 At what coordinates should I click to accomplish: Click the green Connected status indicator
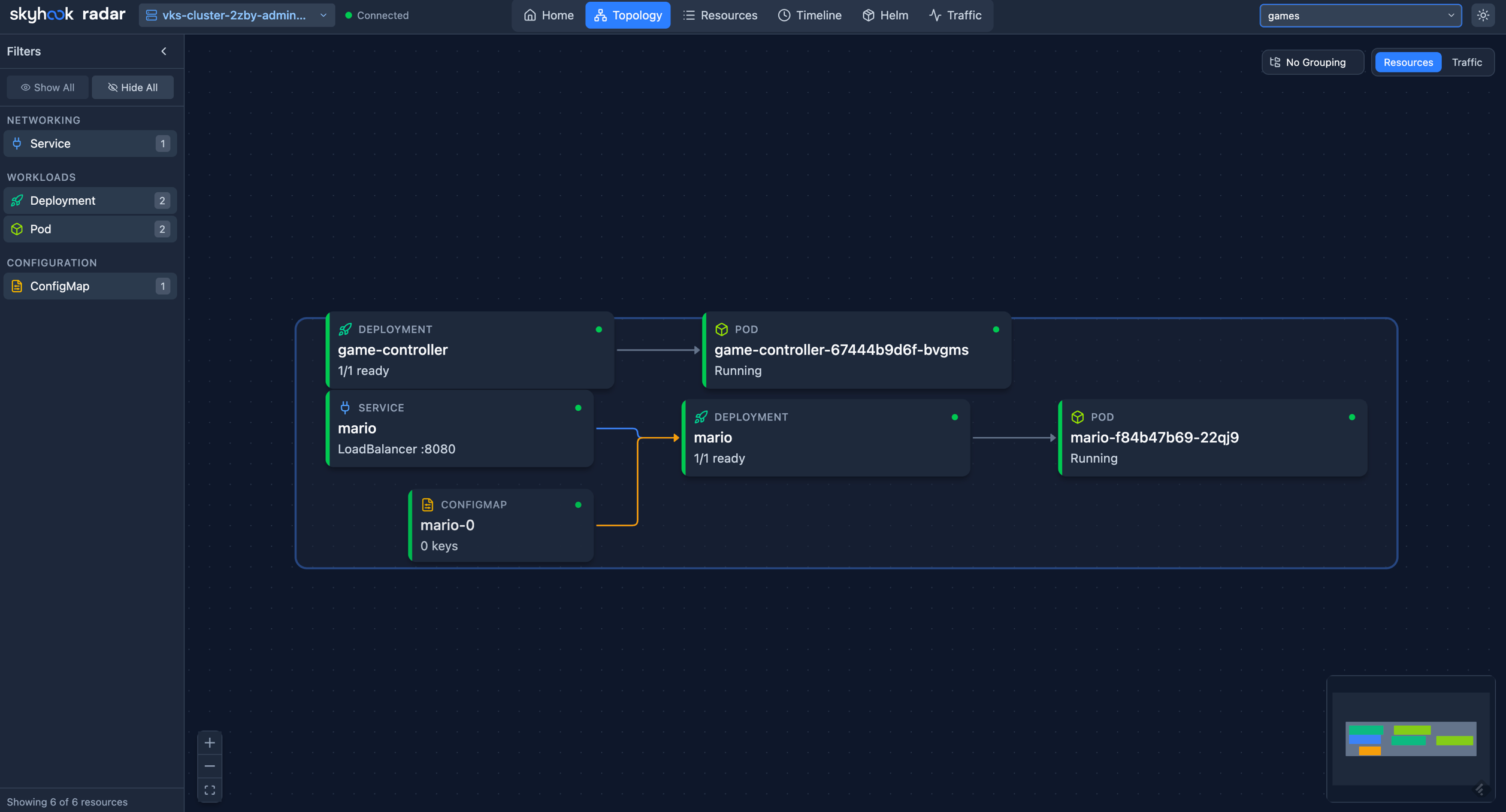[349, 16]
